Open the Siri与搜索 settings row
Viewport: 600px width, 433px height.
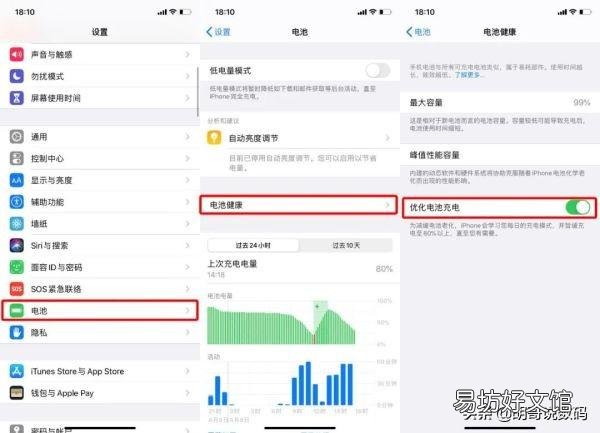(x=100, y=246)
